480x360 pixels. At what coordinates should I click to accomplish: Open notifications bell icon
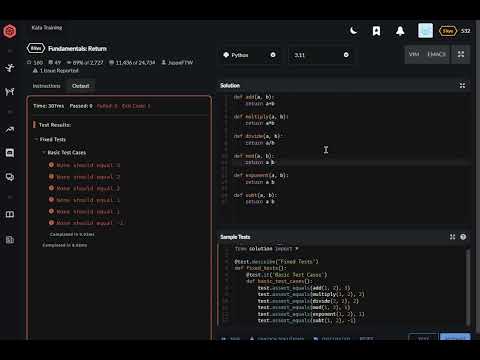tap(400, 31)
